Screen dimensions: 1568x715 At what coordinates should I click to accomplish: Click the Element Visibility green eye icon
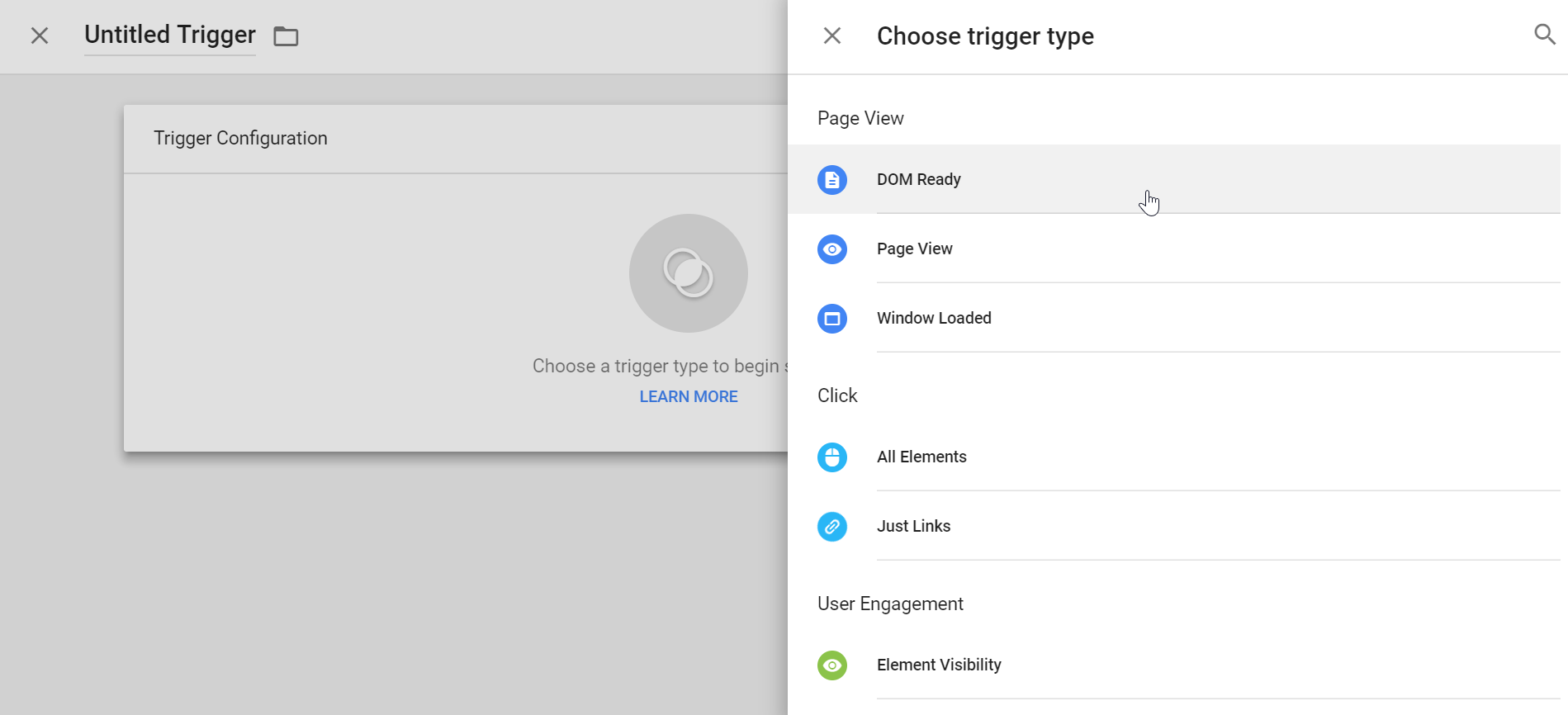coord(831,665)
